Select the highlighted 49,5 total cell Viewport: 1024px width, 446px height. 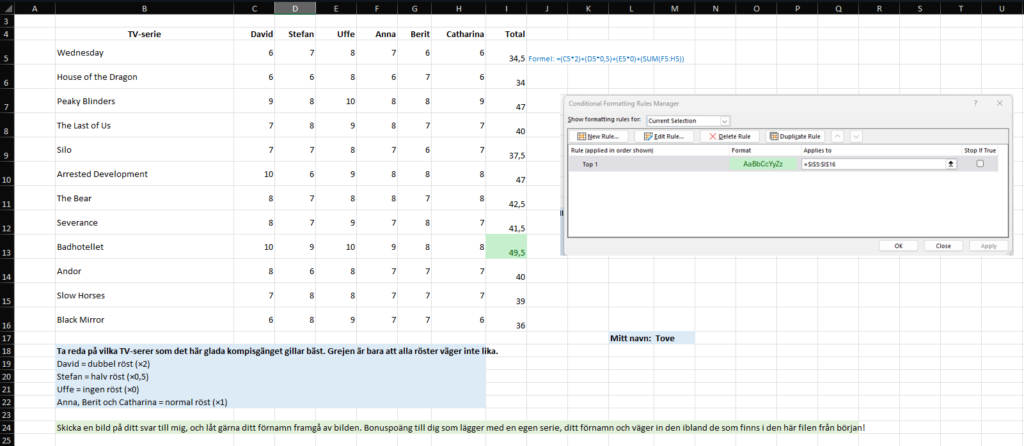click(506, 246)
